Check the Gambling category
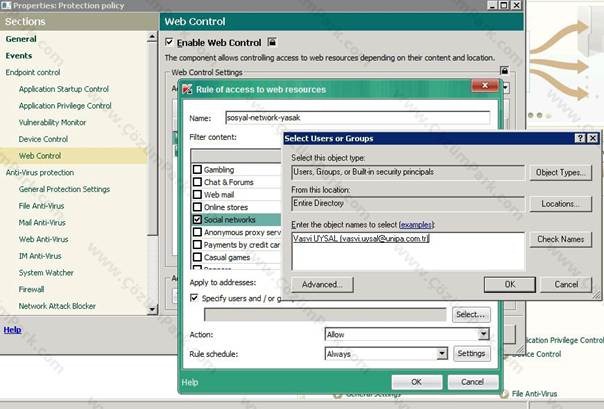Screen dimensions: 604x409 click(x=197, y=169)
